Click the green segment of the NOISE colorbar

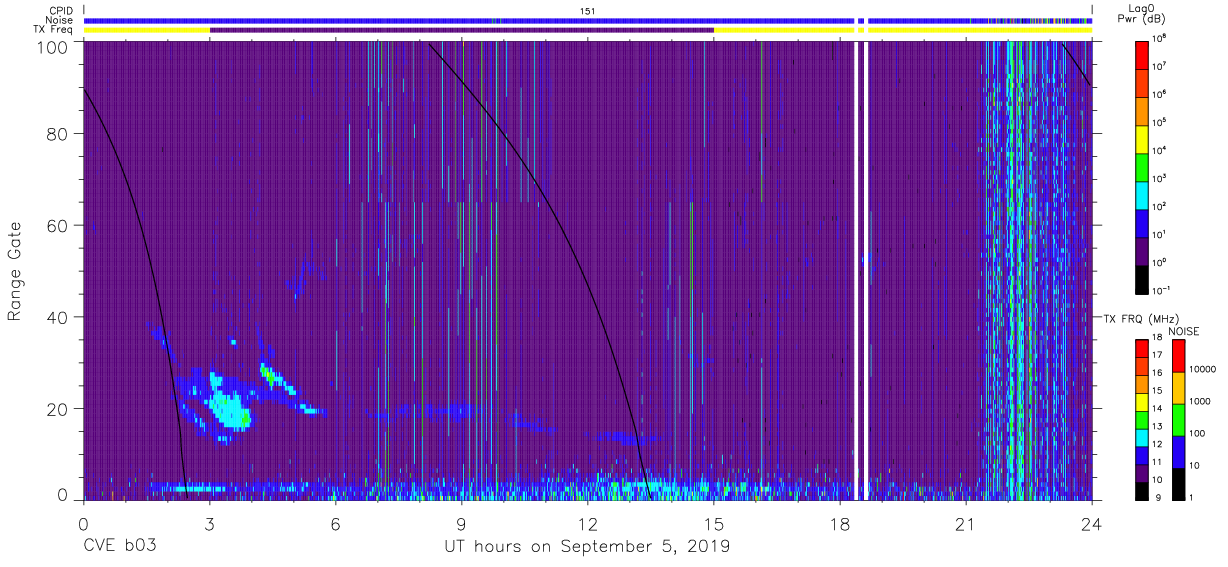coord(1177,419)
